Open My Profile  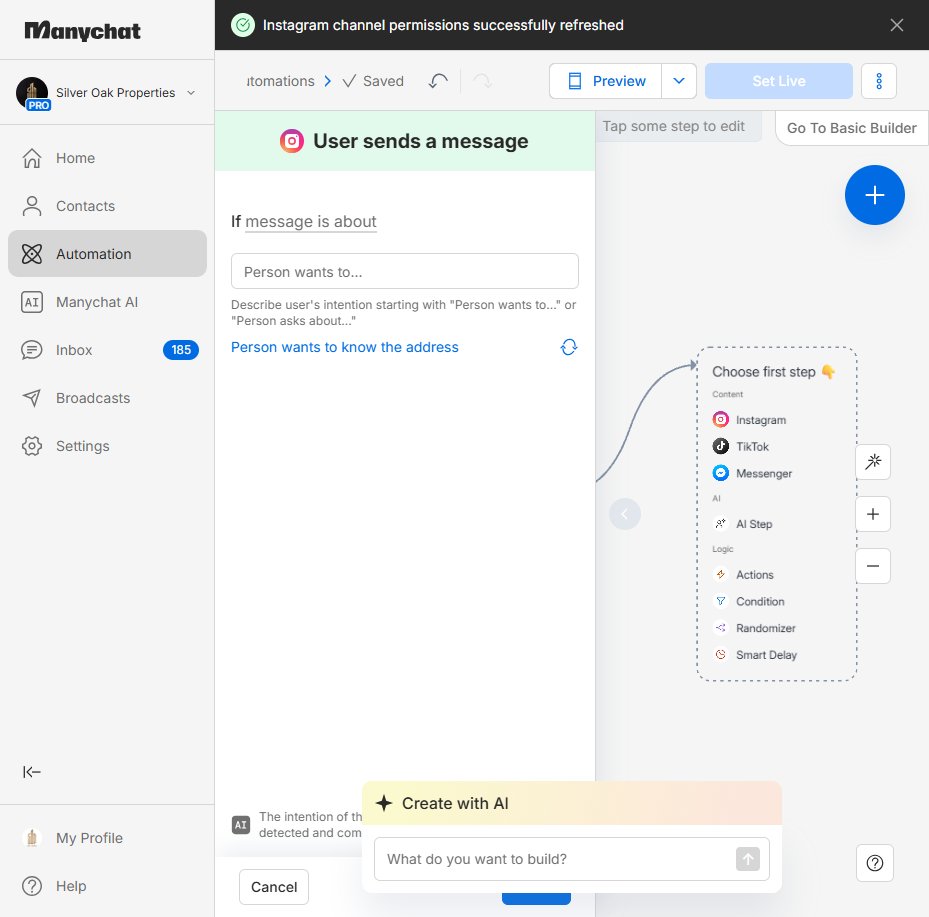[107, 838]
